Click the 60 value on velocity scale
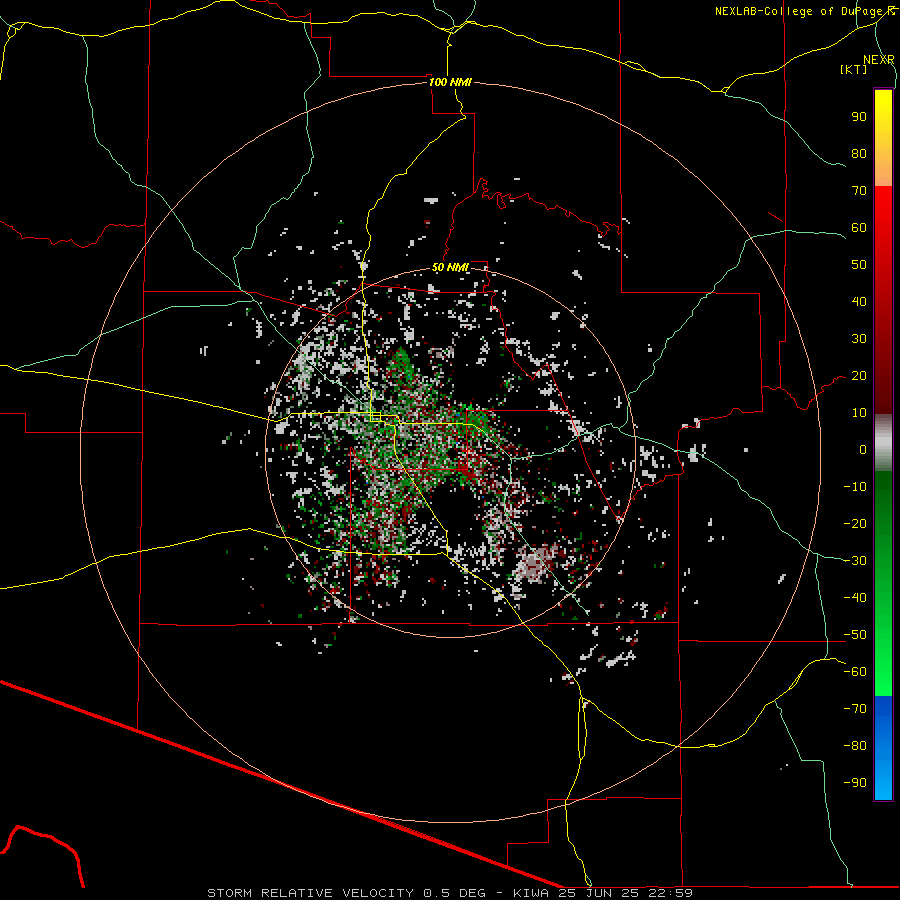 pos(859,228)
